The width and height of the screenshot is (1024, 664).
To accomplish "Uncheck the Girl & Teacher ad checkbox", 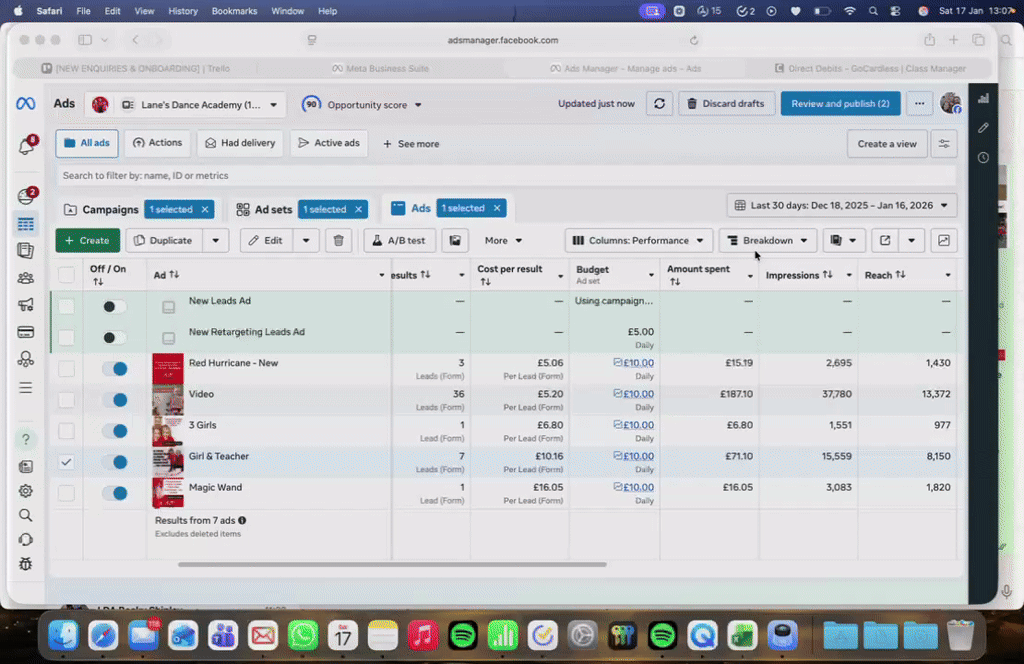I will [x=66, y=462].
